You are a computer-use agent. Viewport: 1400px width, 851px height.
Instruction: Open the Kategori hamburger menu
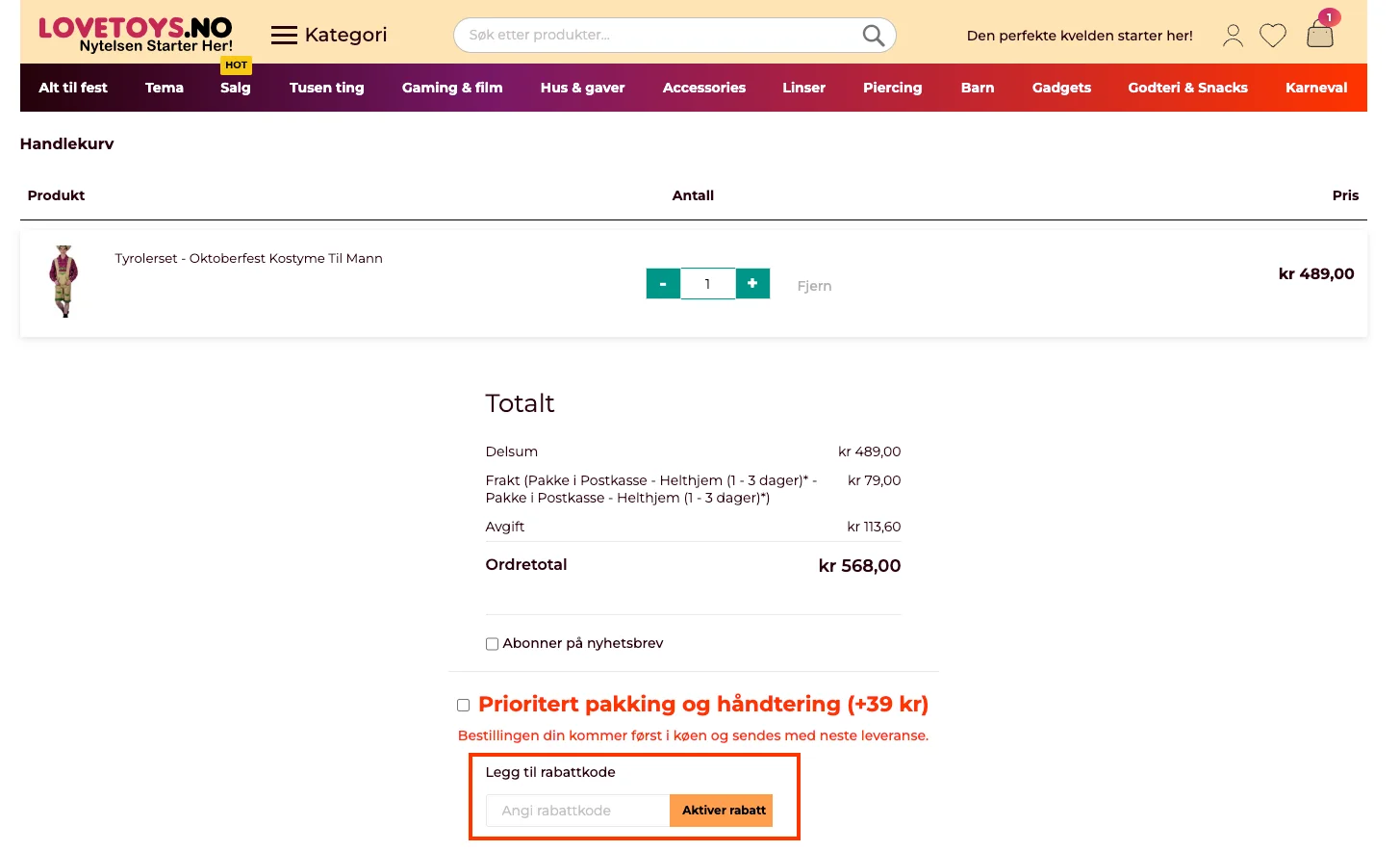click(x=284, y=36)
